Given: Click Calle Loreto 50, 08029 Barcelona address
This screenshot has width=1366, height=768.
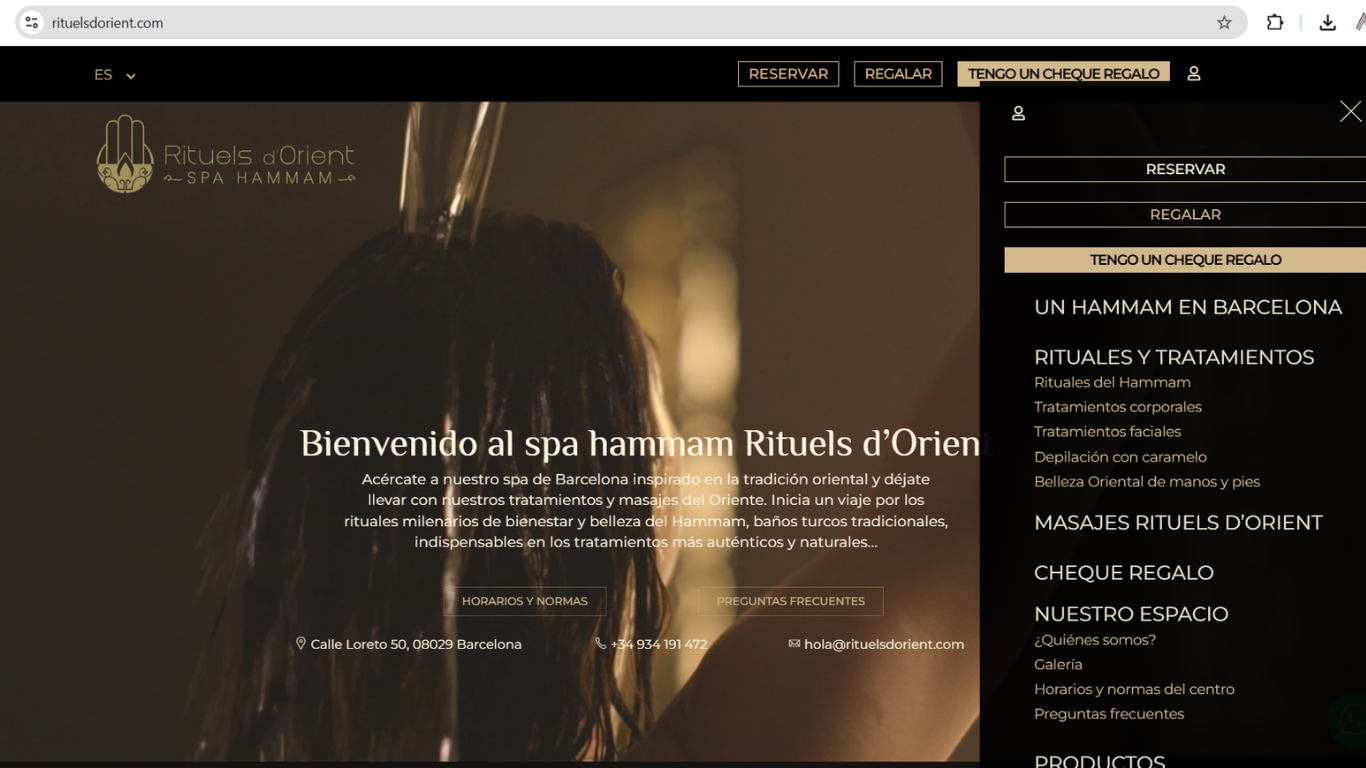Looking at the screenshot, I should tap(416, 644).
